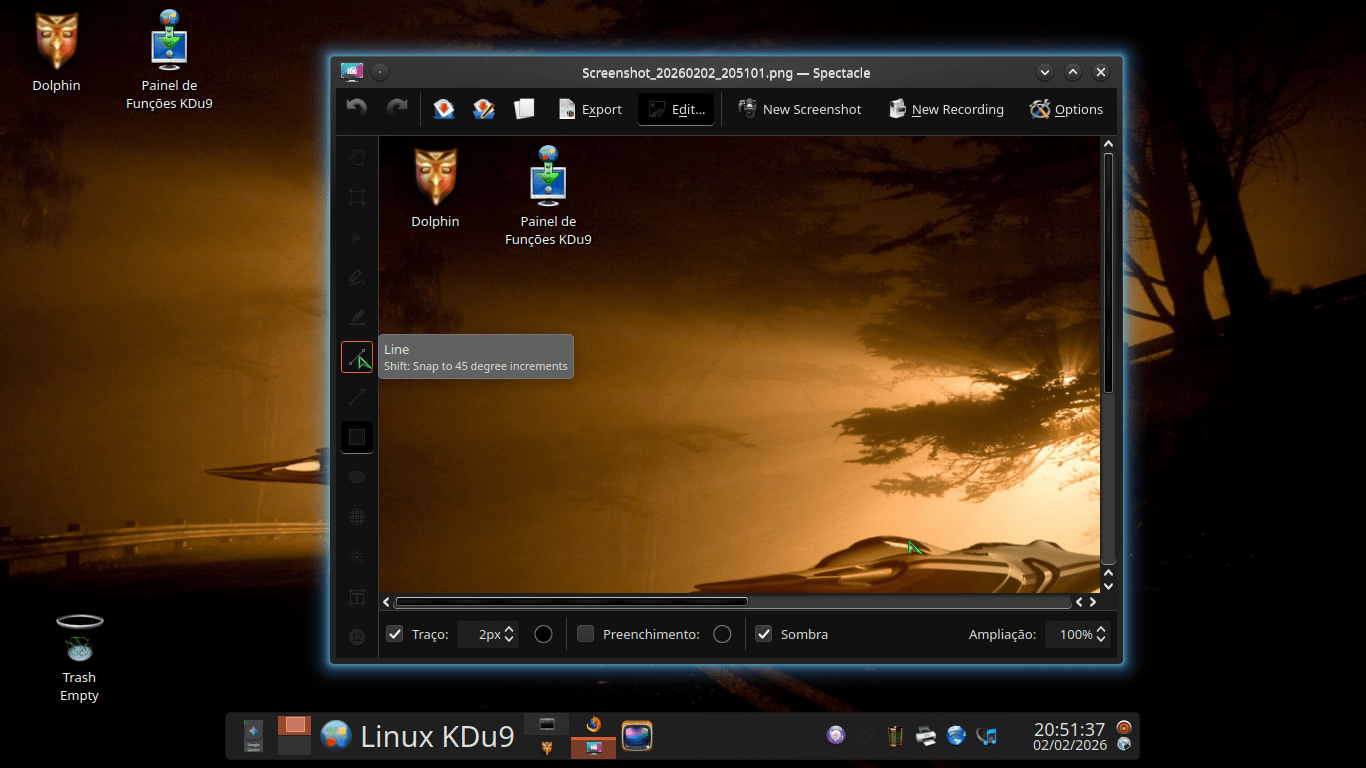This screenshot has height=768, width=1366.
Task: Select the Arrow annotation tool
Action: tap(357, 397)
